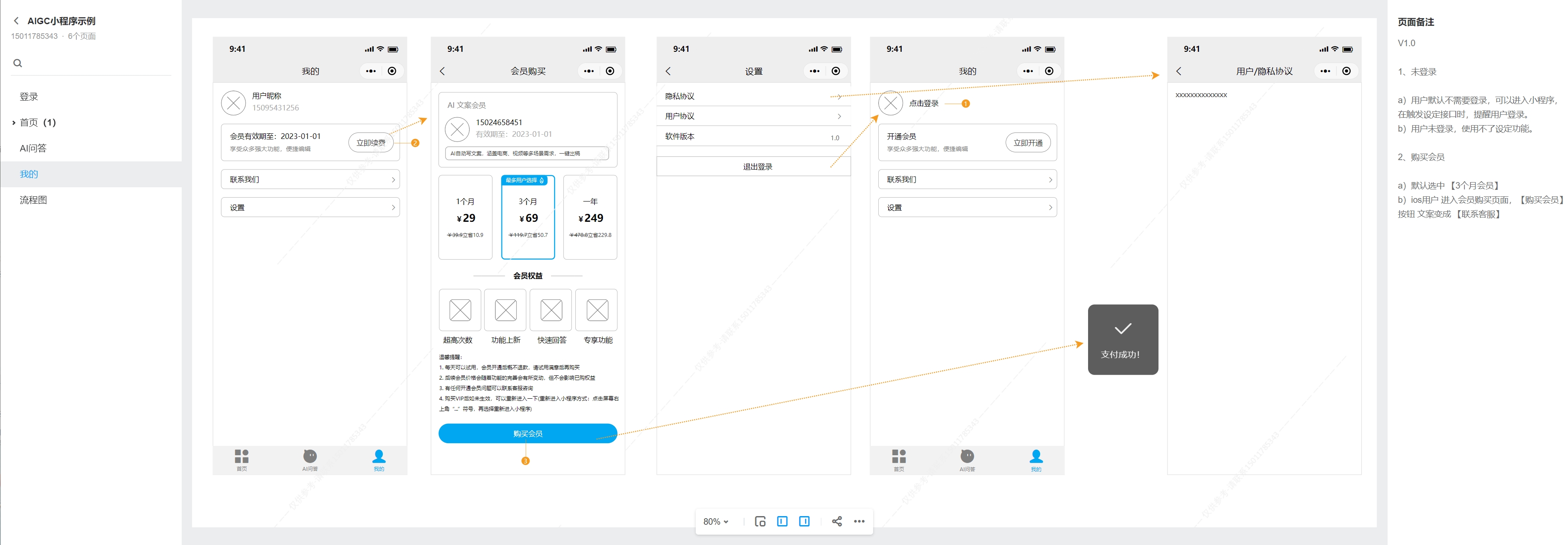Toggle the left page list panel
This screenshot has width=1568, height=545.
pyautogui.click(x=782, y=521)
